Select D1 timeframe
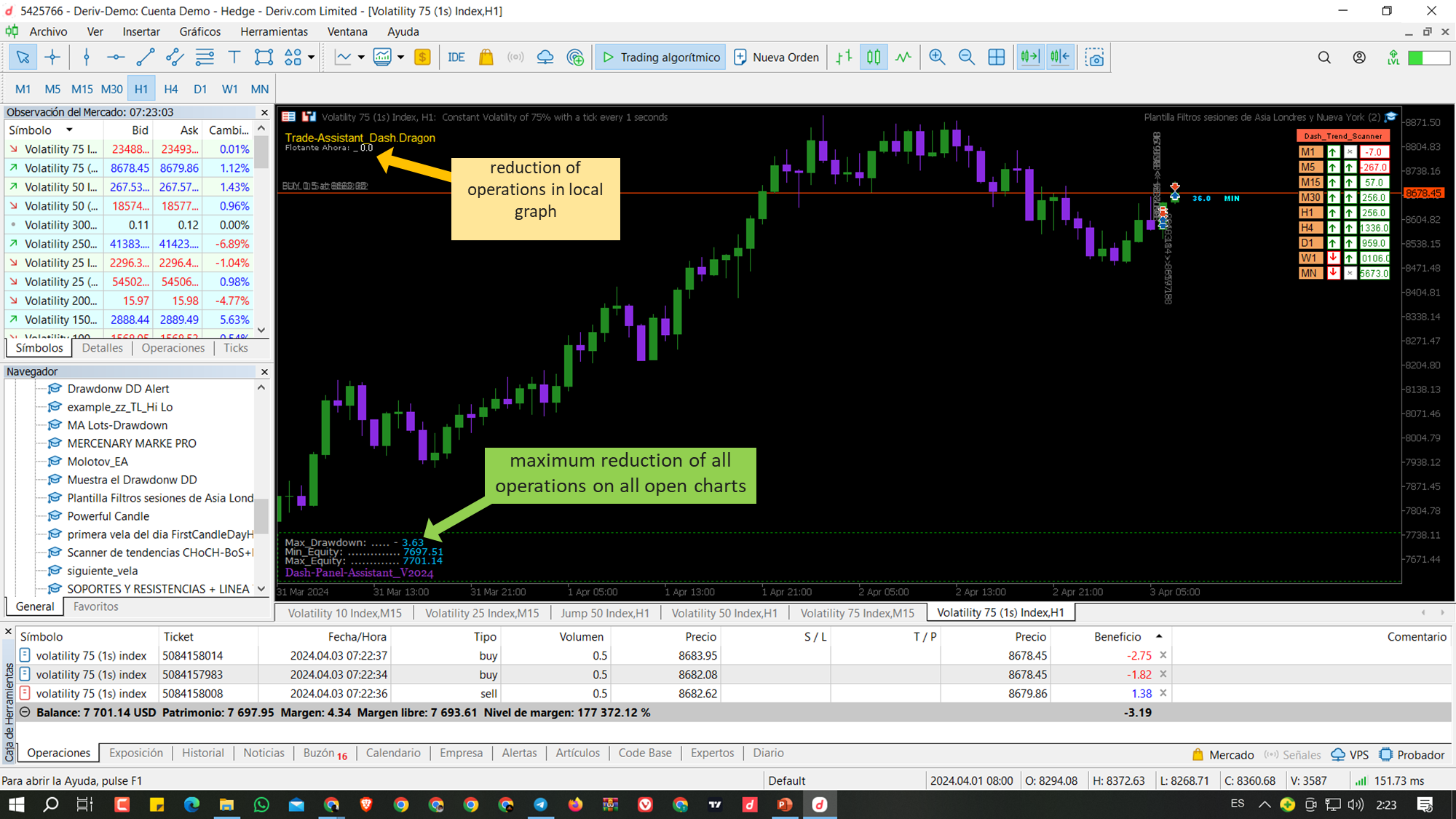The height and width of the screenshot is (819, 1456). coord(200,89)
